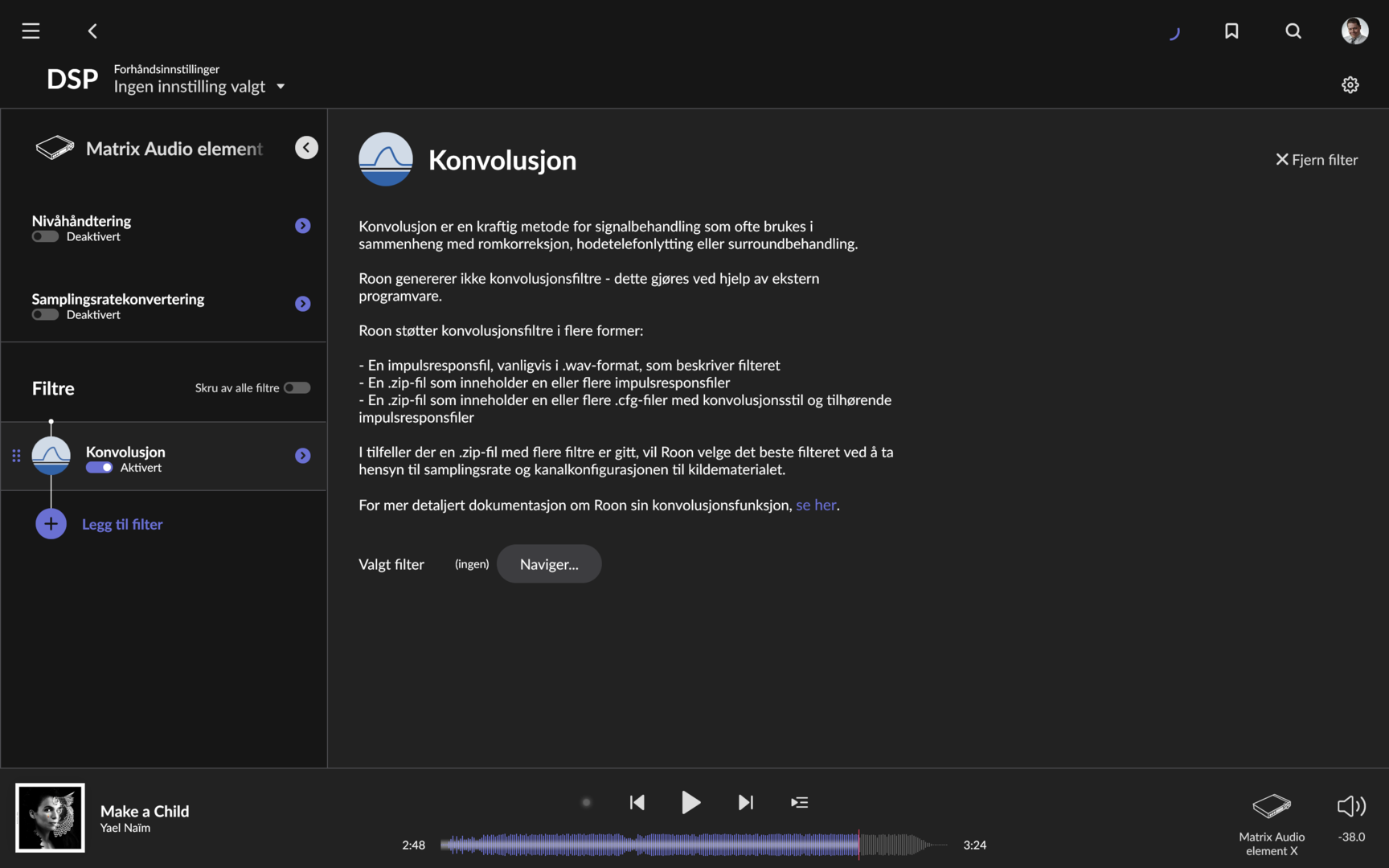Select Matrix Audio element X zone icon
Image resolution: width=1389 pixels, height=868 pixels.
point(1271,806)
